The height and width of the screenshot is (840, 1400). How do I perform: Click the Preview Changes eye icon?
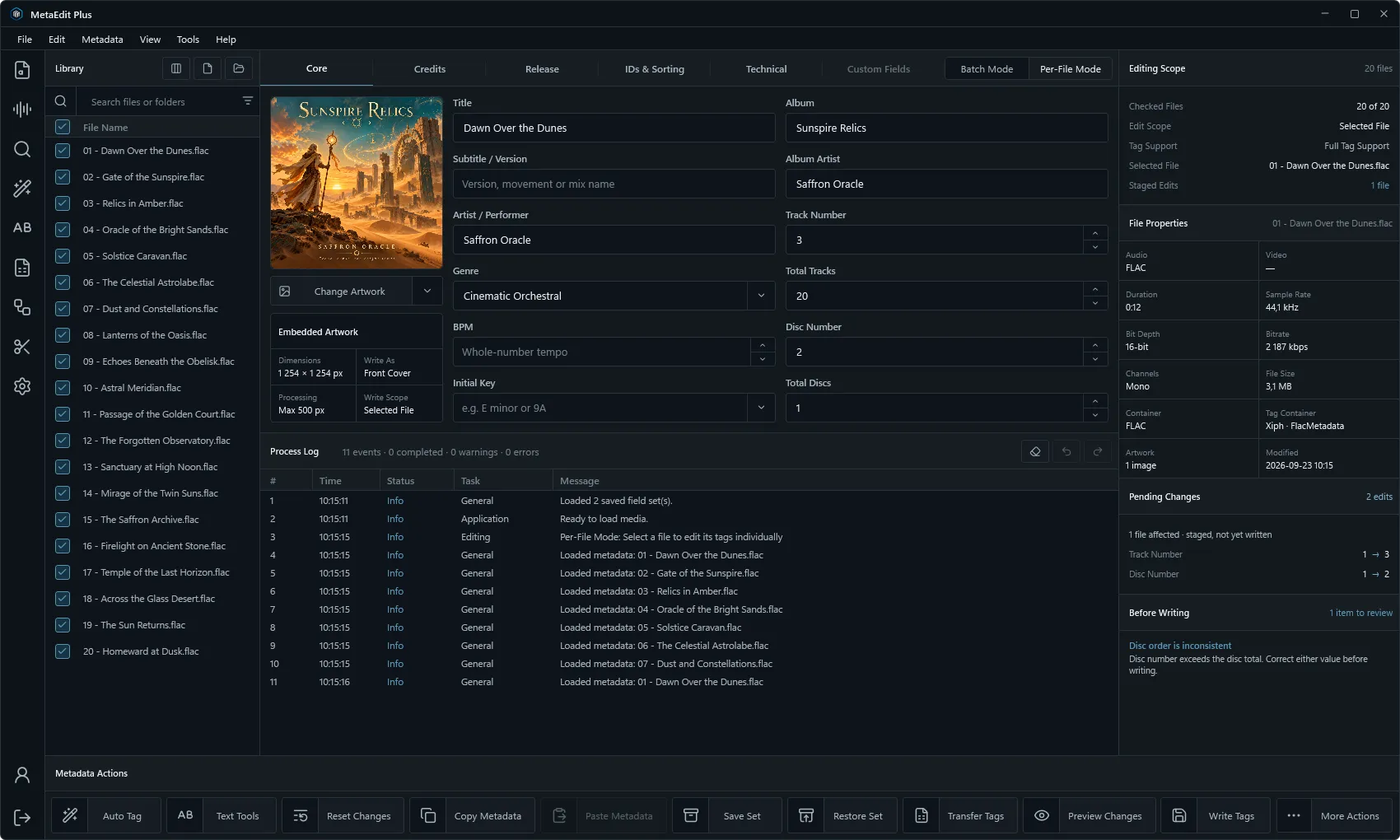pos(1042,815)
